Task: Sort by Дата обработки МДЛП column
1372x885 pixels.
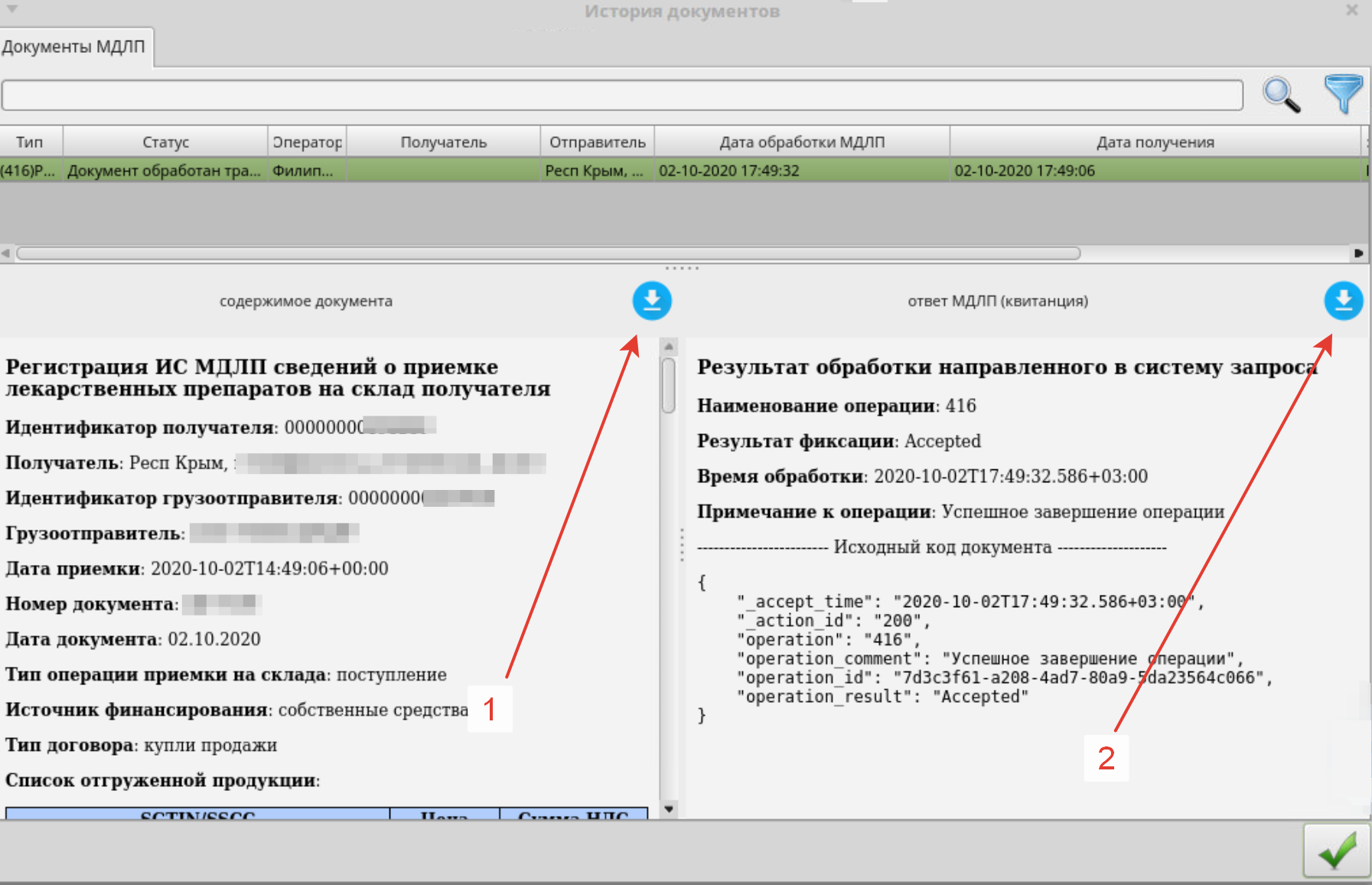Action: pos(801,142)
